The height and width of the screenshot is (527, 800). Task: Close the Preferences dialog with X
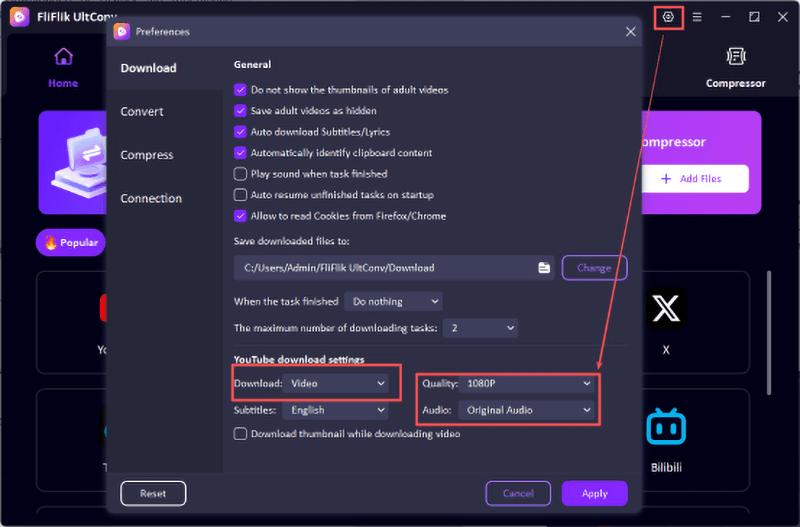point(630,32)
